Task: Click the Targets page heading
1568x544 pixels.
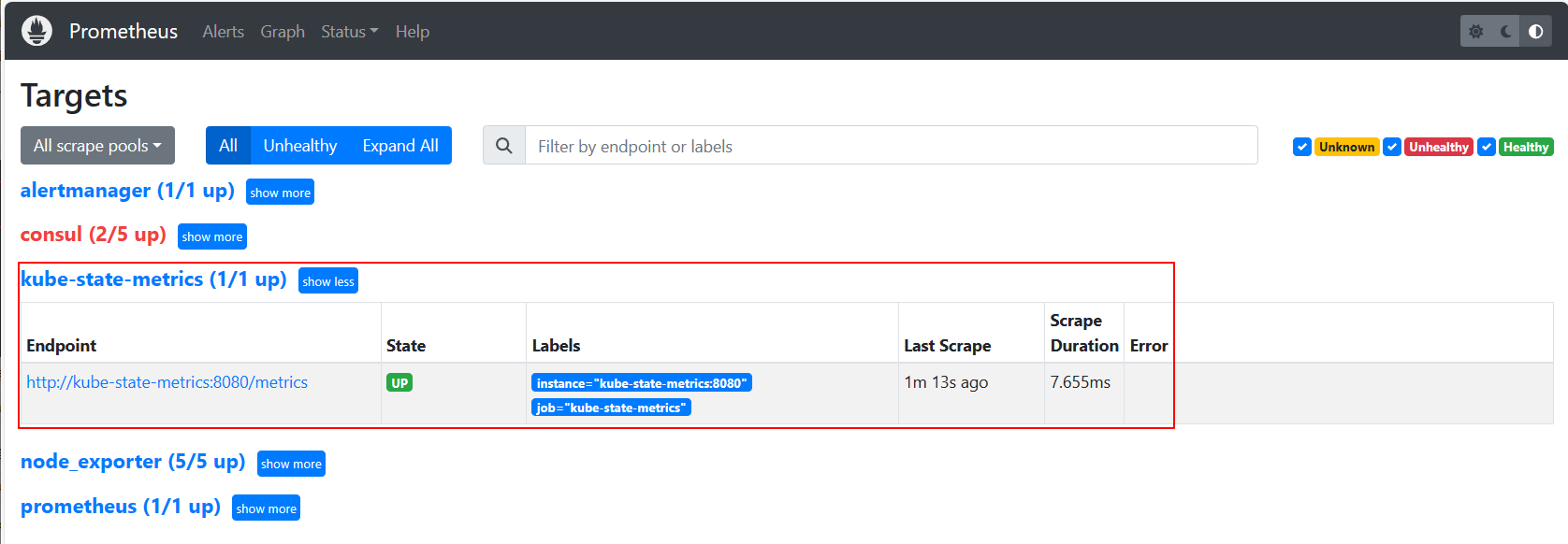Action: coord(74,95)
